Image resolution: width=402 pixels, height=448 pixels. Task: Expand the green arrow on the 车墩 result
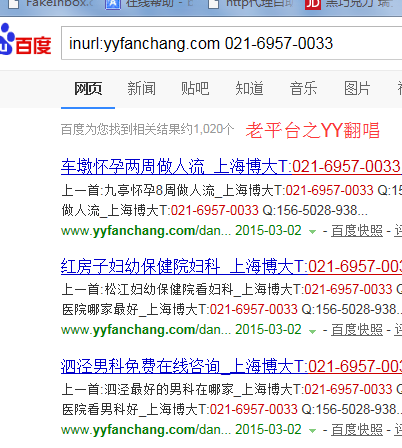tap(312, 232)
